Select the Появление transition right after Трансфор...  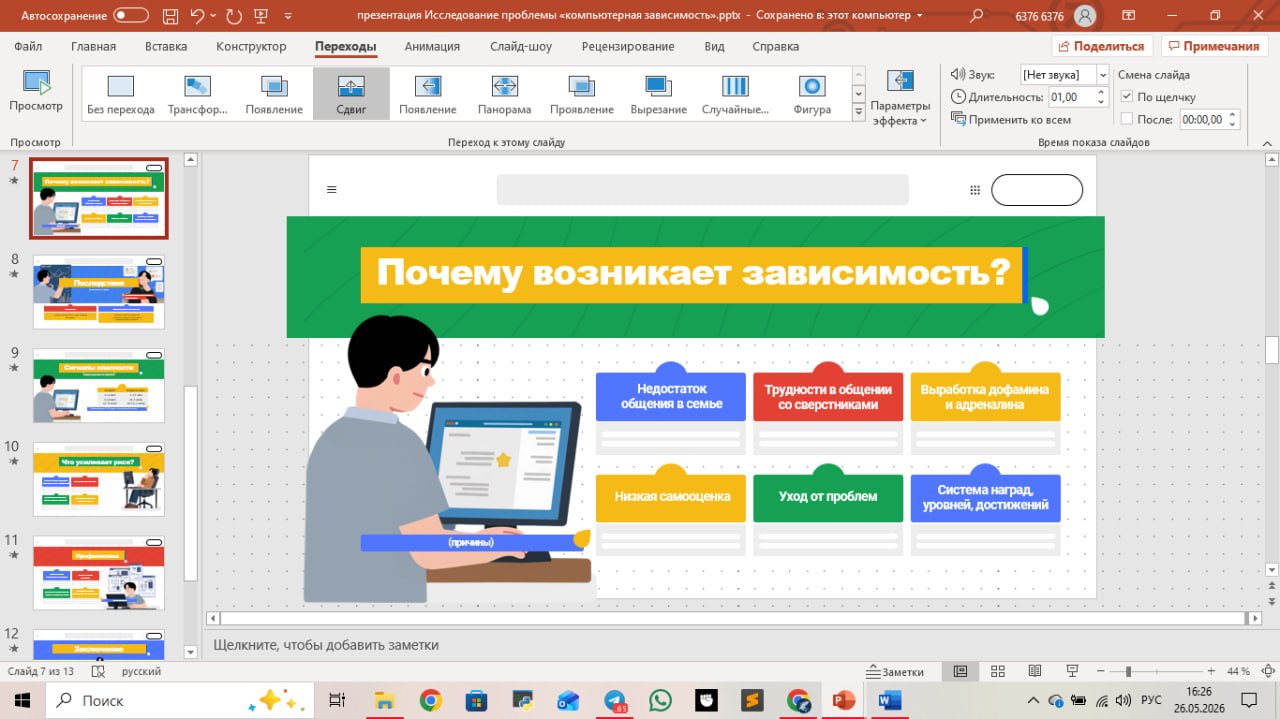pyautogui.click(x=274, y=95)
